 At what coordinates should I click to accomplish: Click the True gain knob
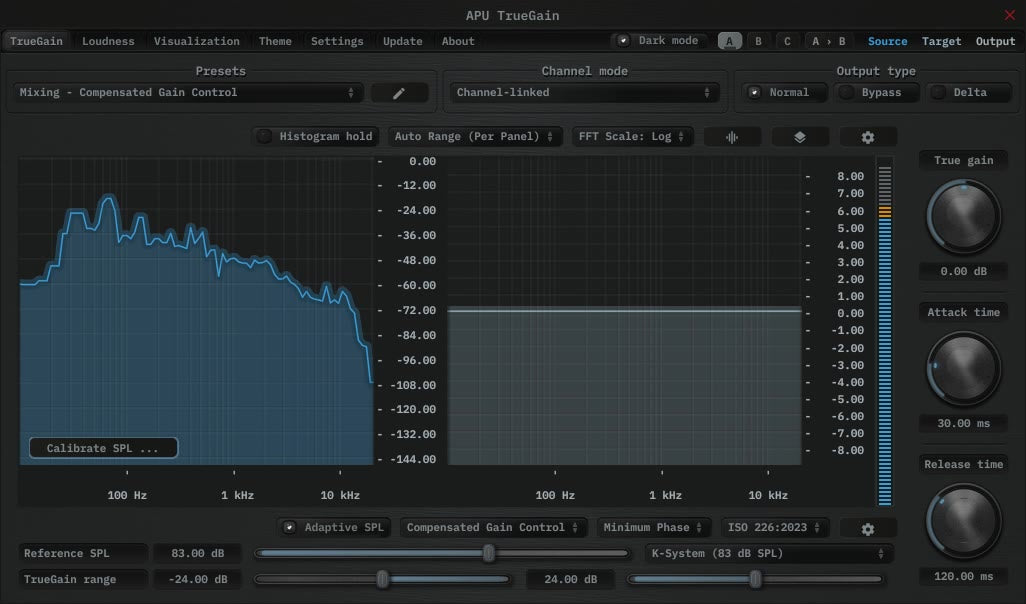click(963, 217)
